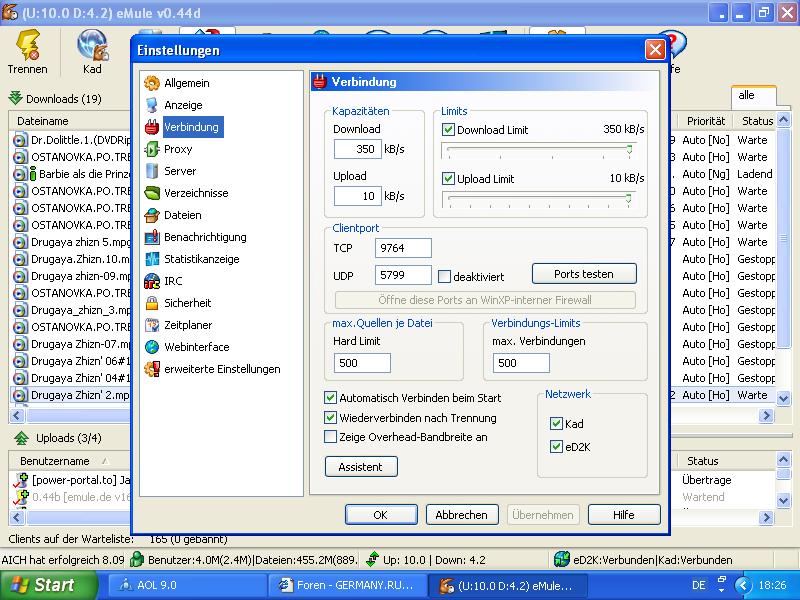Screen dimensions: 800x600
Task: Enable Zeige Overhead-Bandbreite an
Action: pos(331,437)
